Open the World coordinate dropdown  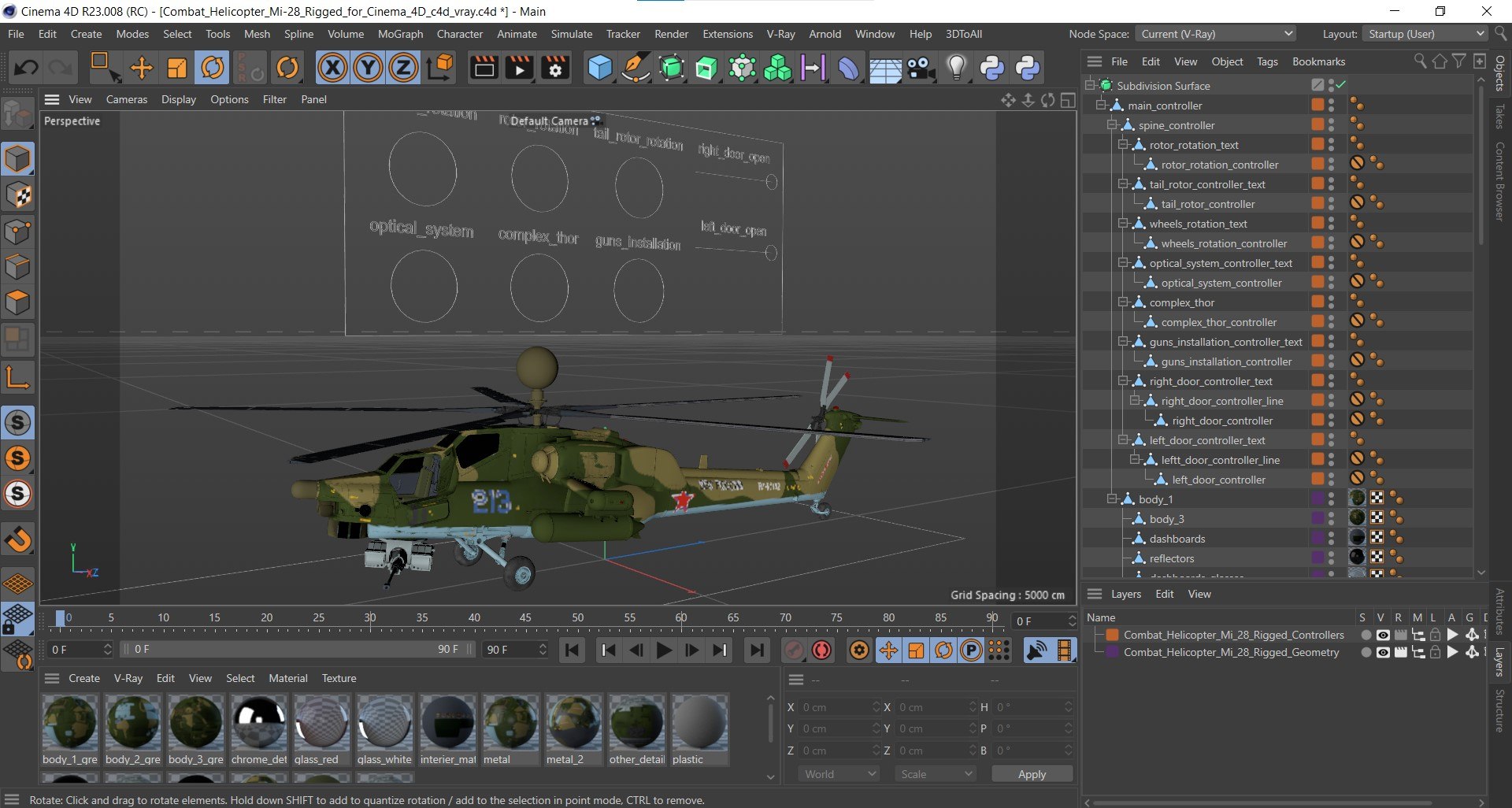[839, 774]
